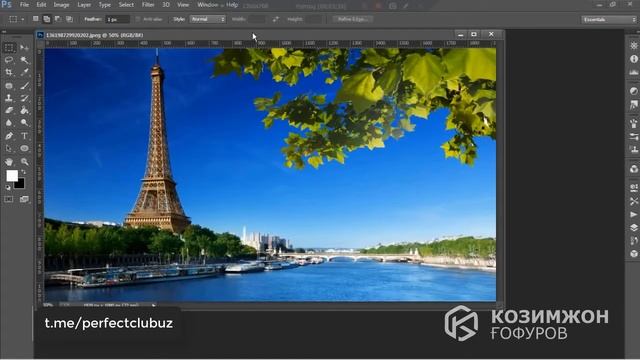
Task: Click the document title bar 13619872992020Z.jpeg
Action: (x=95, y=35)
